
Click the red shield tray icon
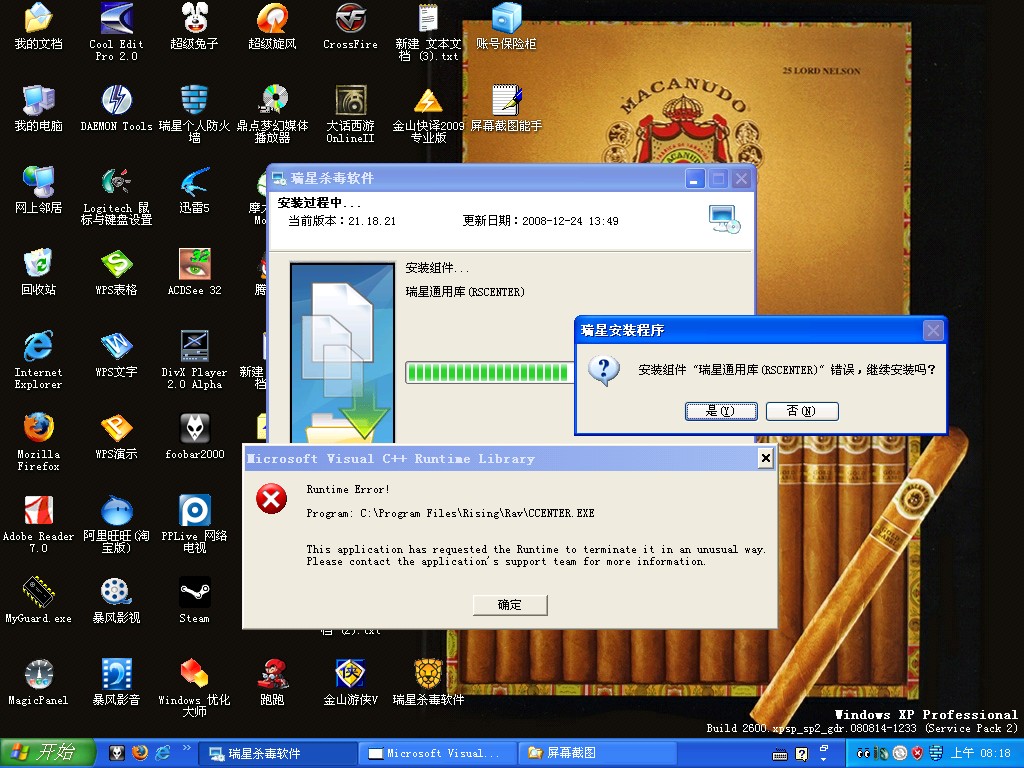(917, 753)
